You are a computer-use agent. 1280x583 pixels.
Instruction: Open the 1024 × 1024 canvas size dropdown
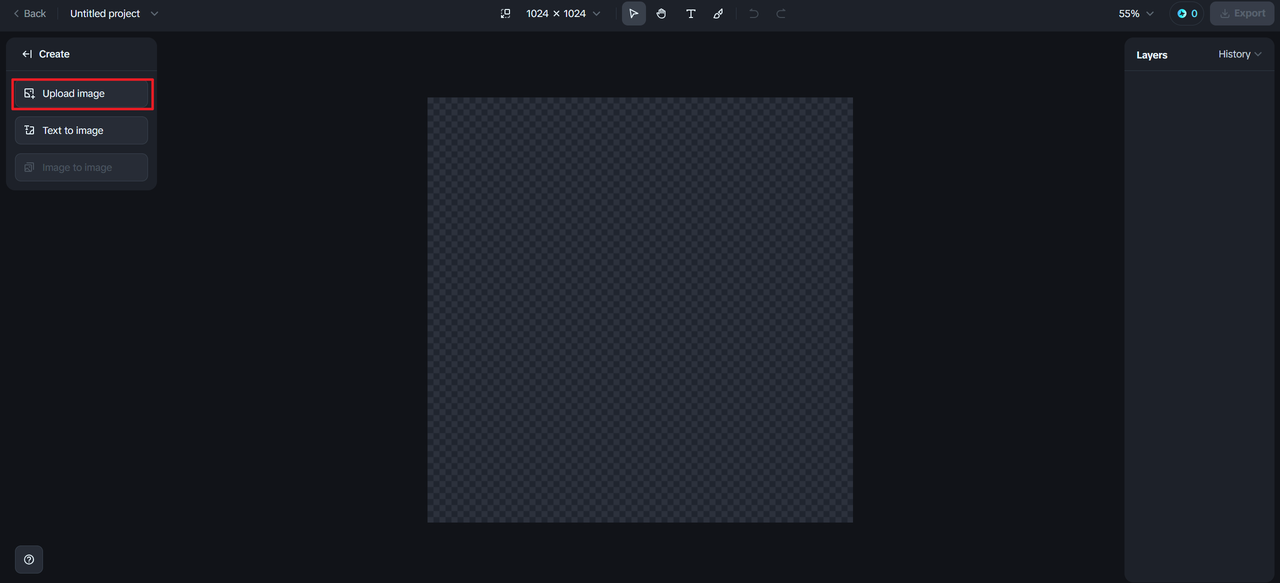pyautogui.click(x=563, y=14)
